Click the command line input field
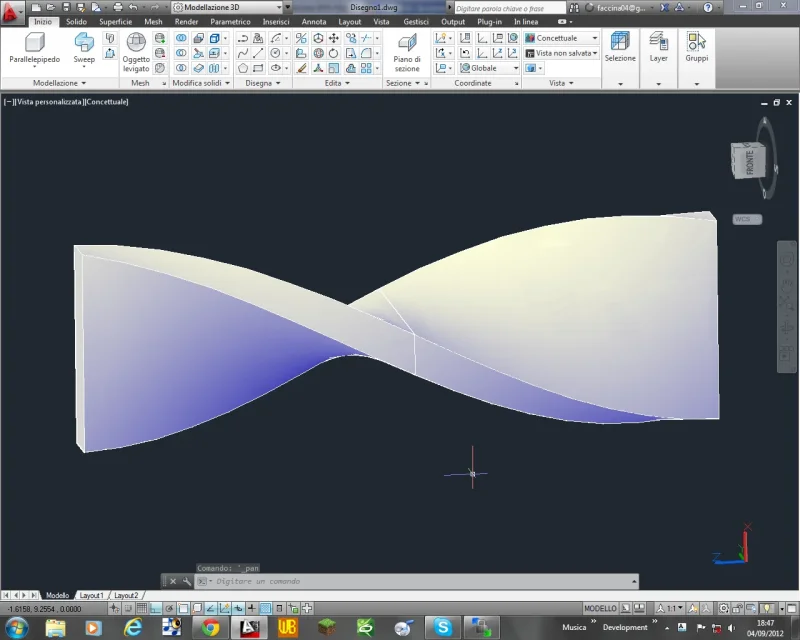This screenshot has height=640, width=800. [400, 581]
